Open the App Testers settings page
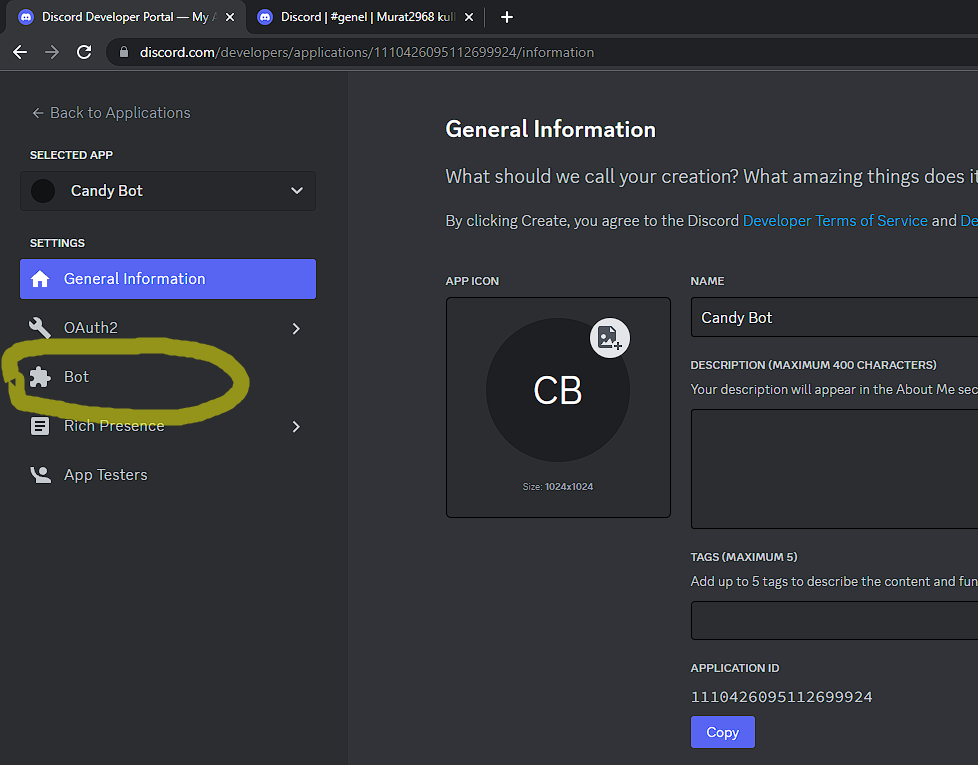978x765 pixels. (x=168, y=475)
